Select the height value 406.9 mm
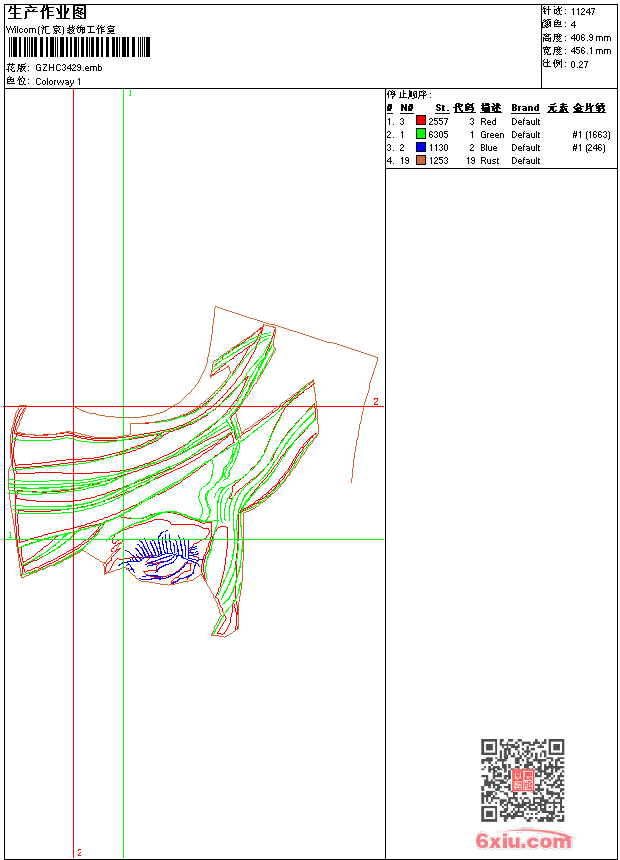Screen dimensions: 620x860 click(x=590, y=37)
